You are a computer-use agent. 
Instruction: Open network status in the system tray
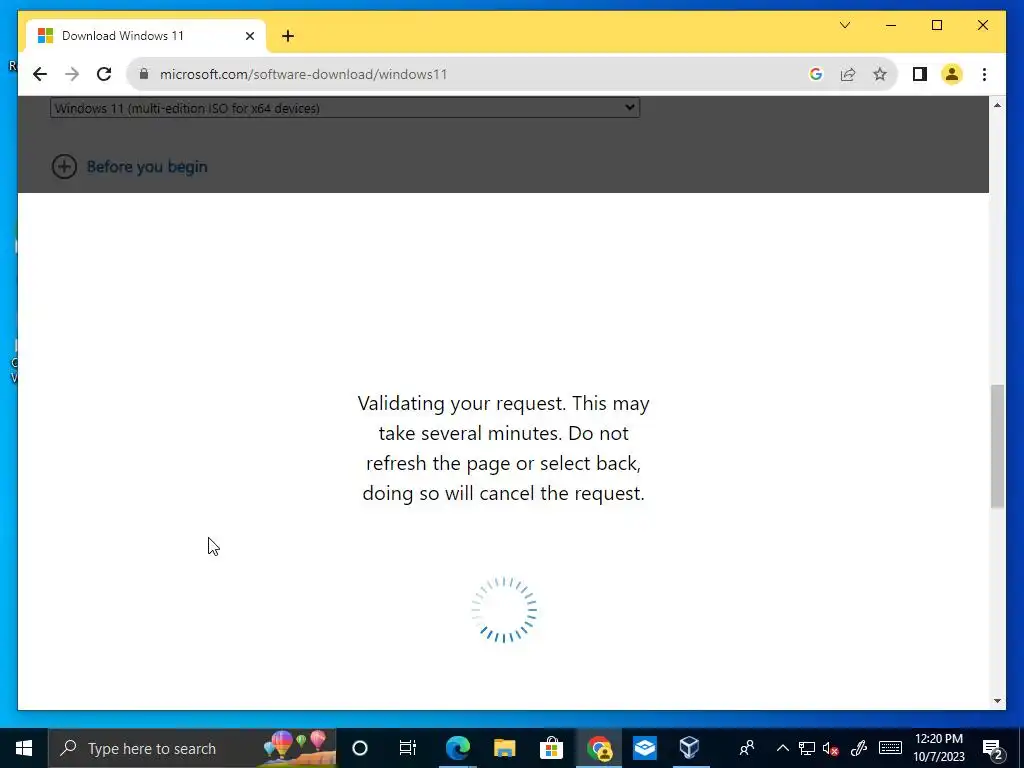click(807, 748)
